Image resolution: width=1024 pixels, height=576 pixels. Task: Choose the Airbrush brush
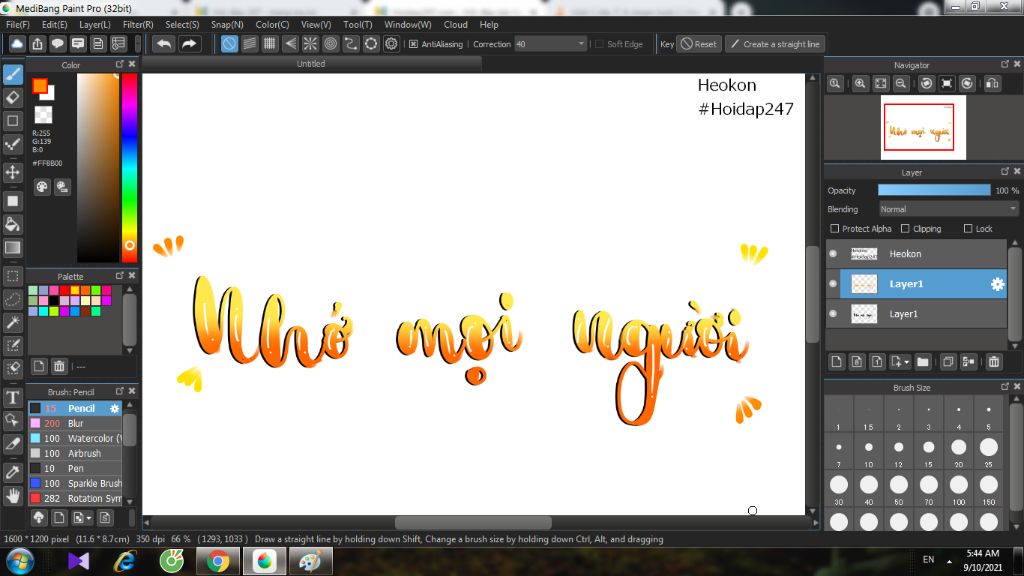pos(75,453)
